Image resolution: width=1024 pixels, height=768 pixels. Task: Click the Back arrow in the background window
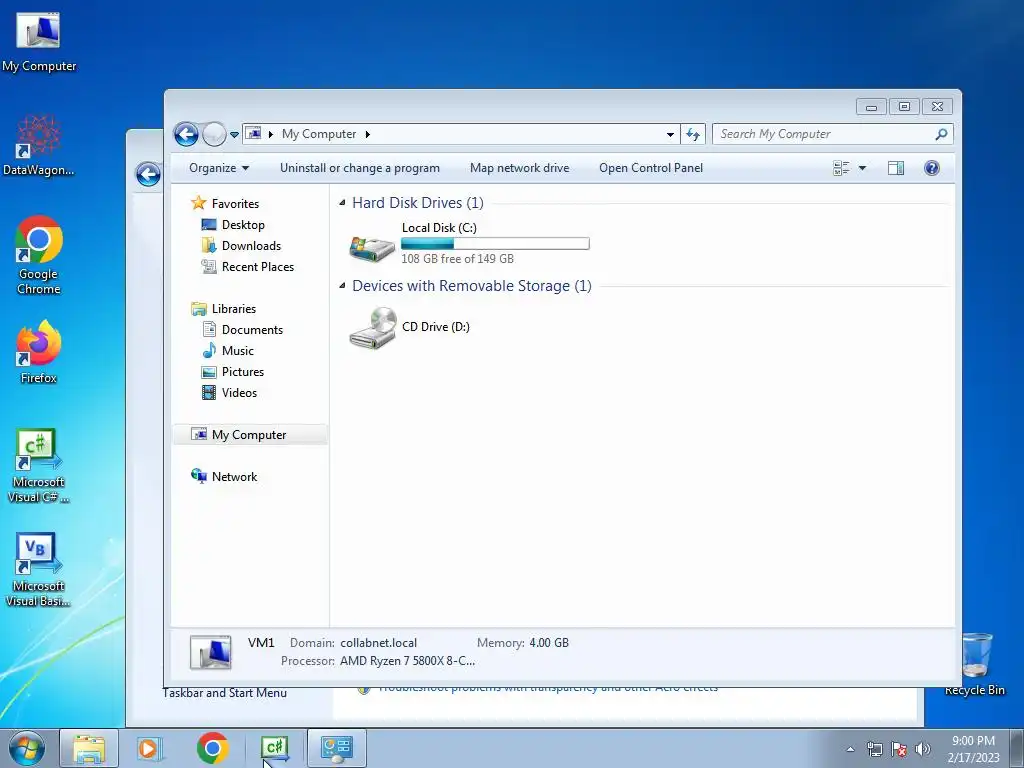[148, 174]
